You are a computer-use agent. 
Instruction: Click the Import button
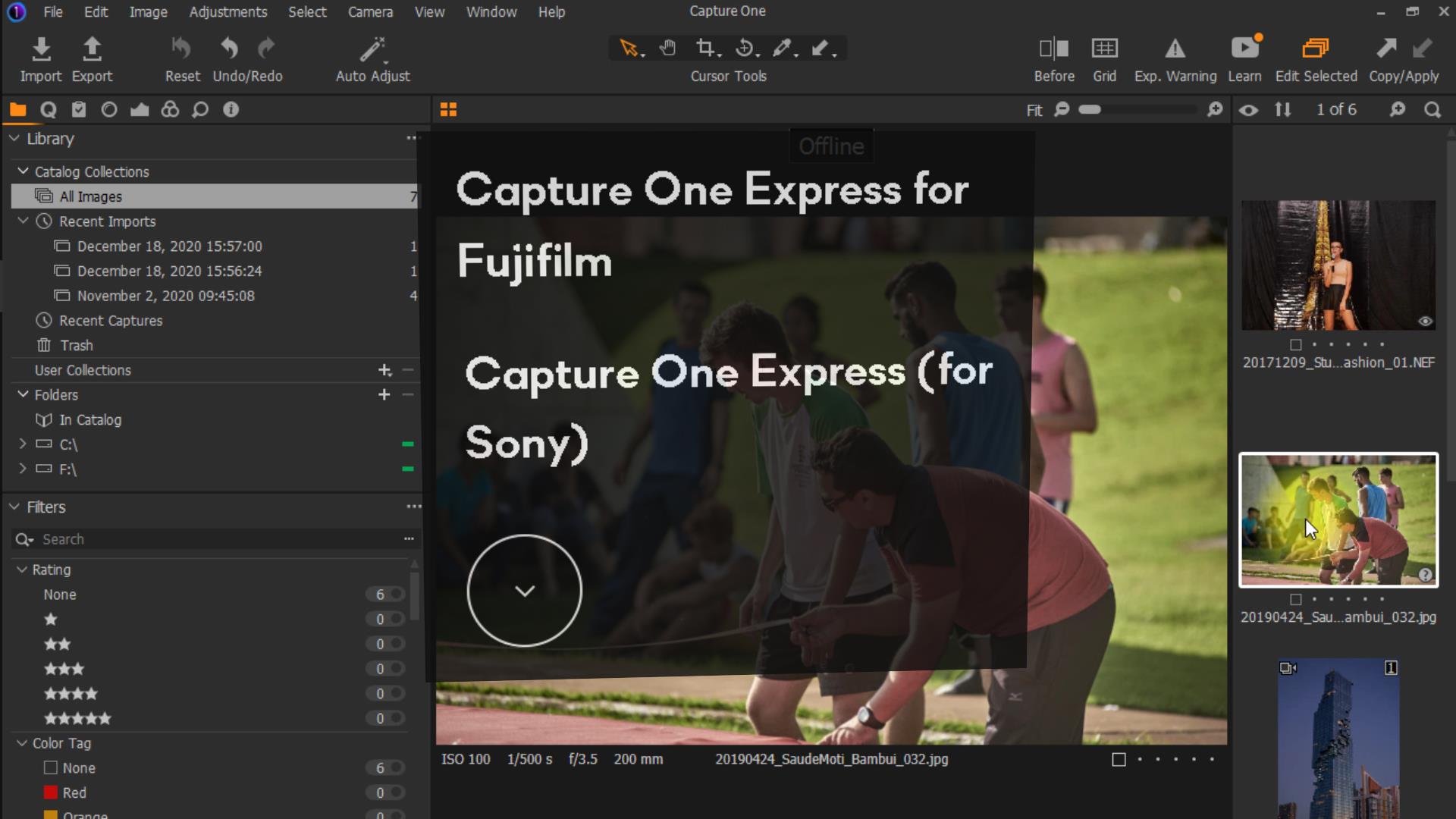coord(41,57)
